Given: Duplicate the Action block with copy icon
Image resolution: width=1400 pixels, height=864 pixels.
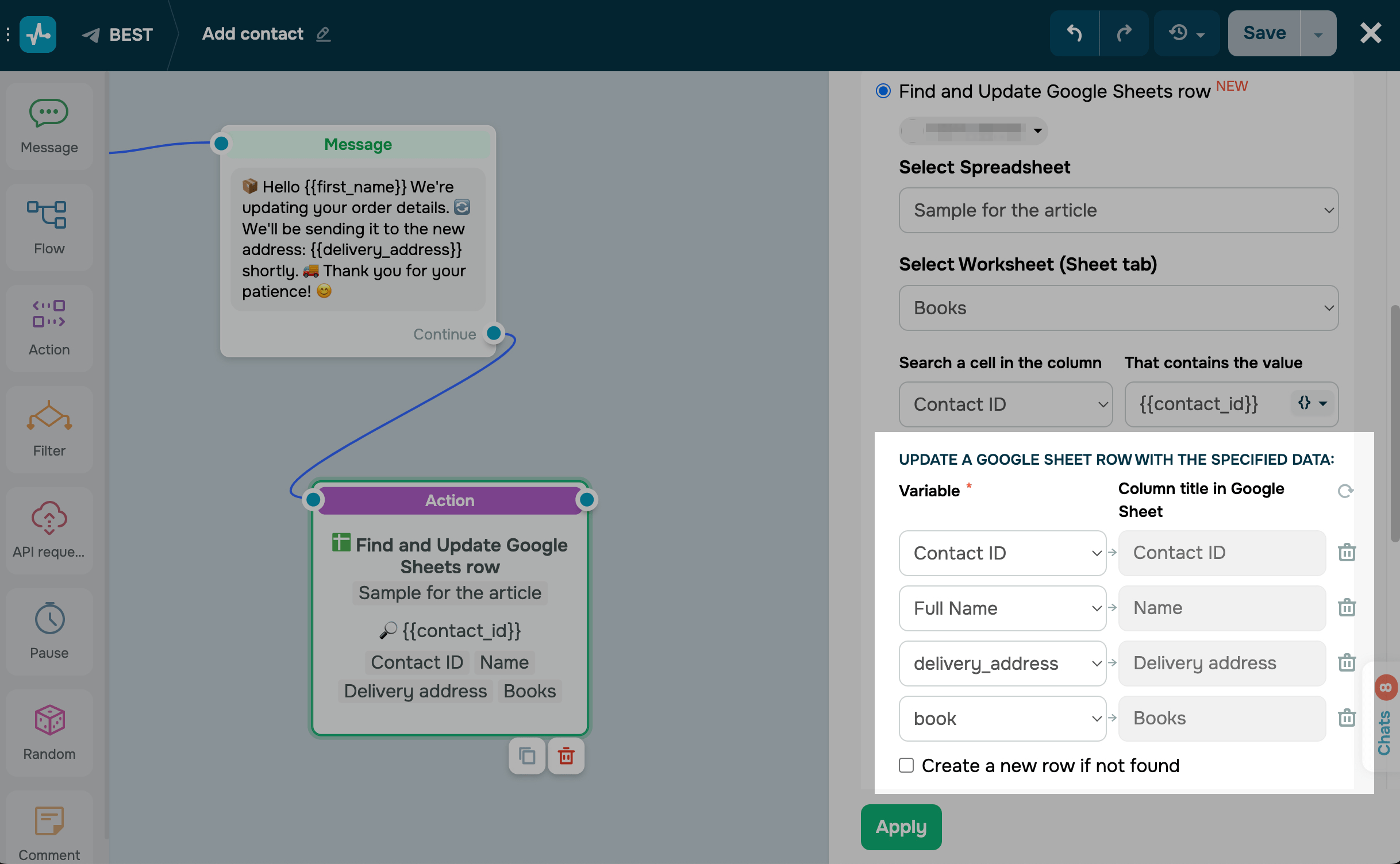Looking at the screenshot, I should [526, 756].
